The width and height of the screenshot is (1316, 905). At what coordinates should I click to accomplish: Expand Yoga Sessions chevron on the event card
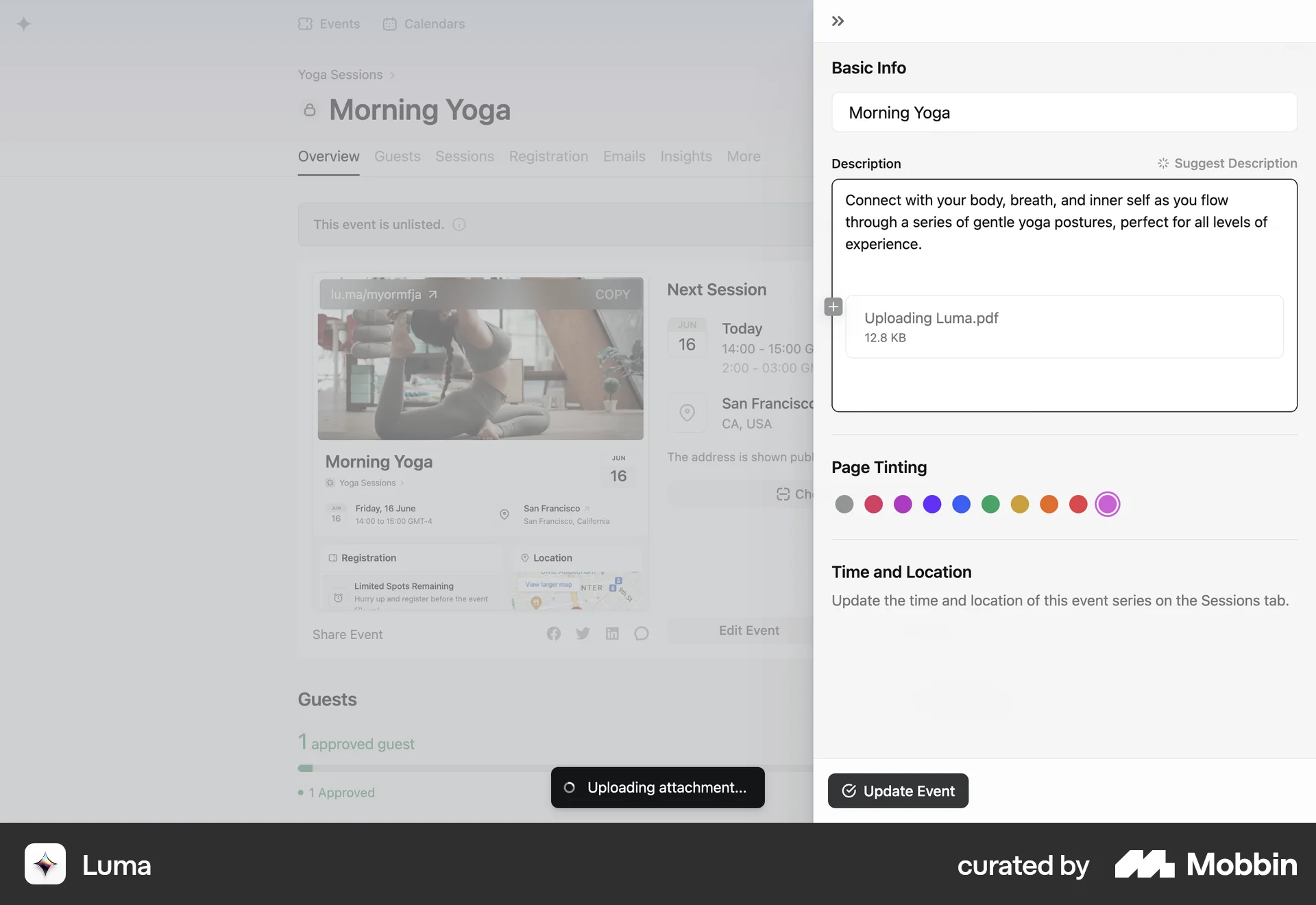click(x=402, y=483)
